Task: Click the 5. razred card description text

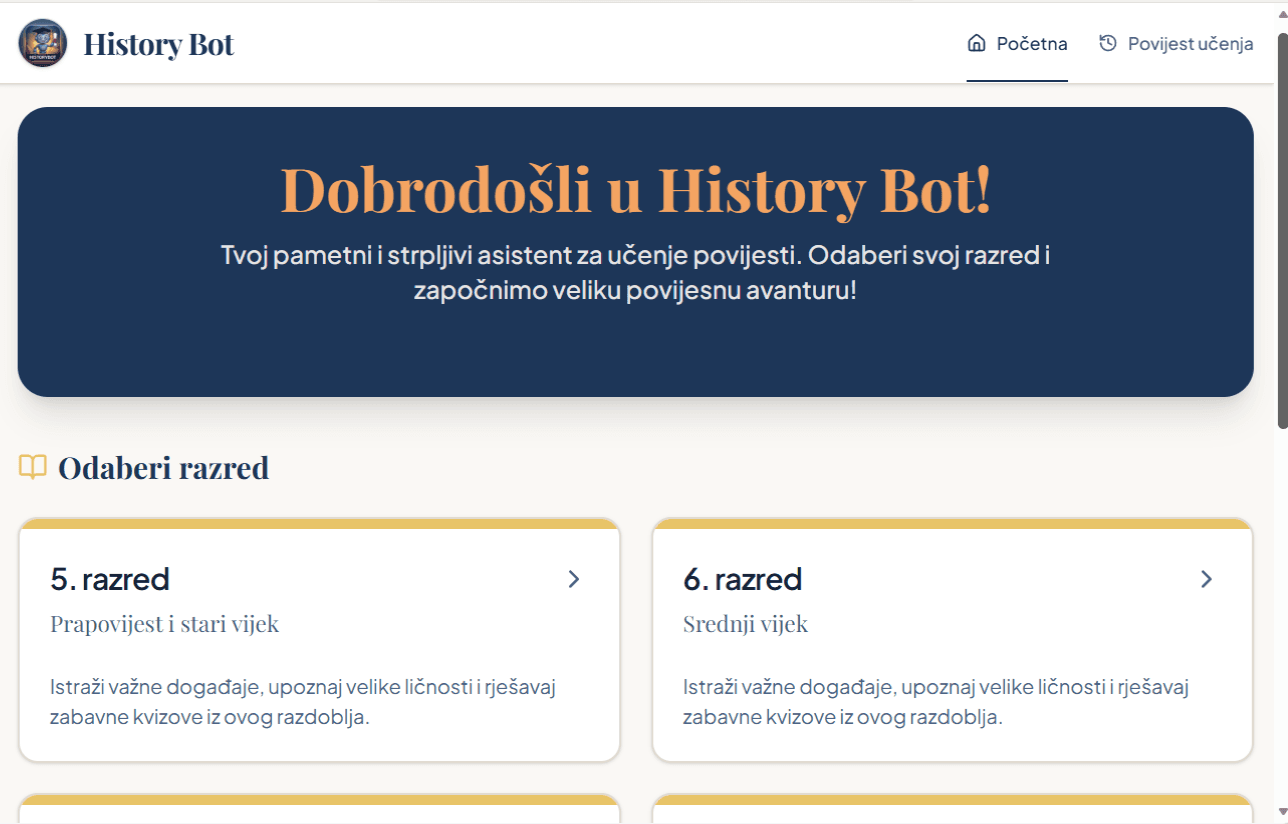Action: coord(303,702)
